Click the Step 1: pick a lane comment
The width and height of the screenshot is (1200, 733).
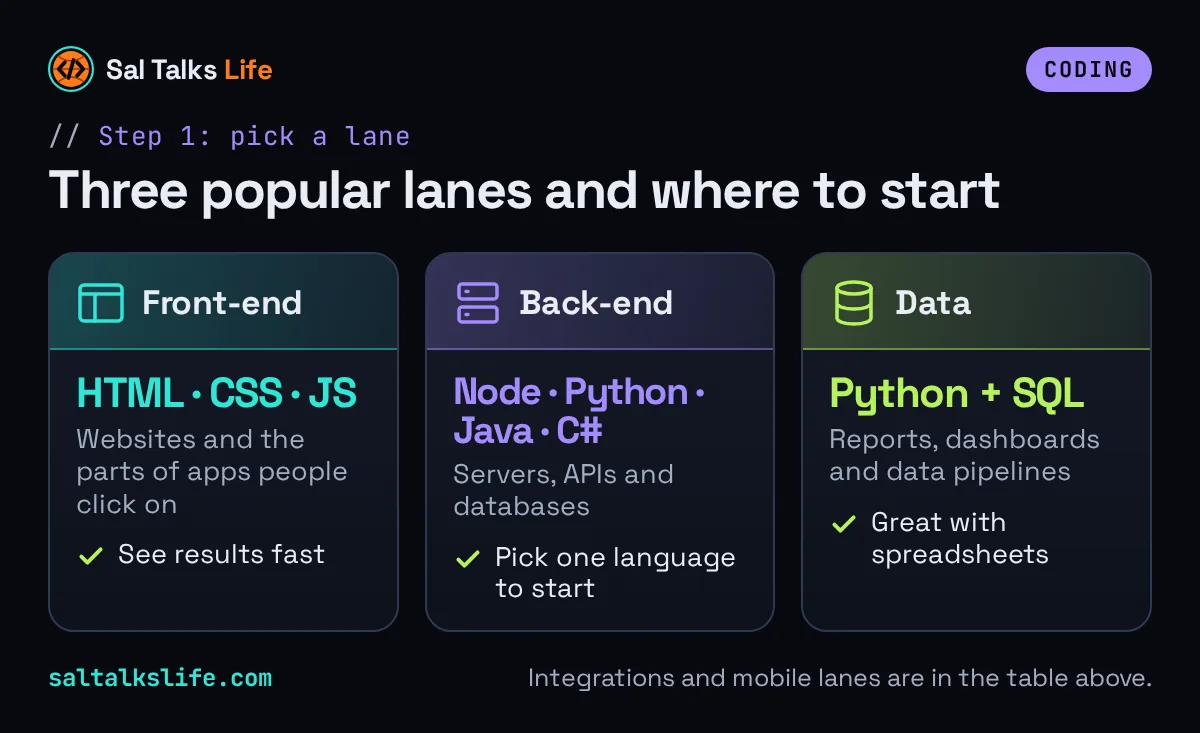click(x=229, y=136)
